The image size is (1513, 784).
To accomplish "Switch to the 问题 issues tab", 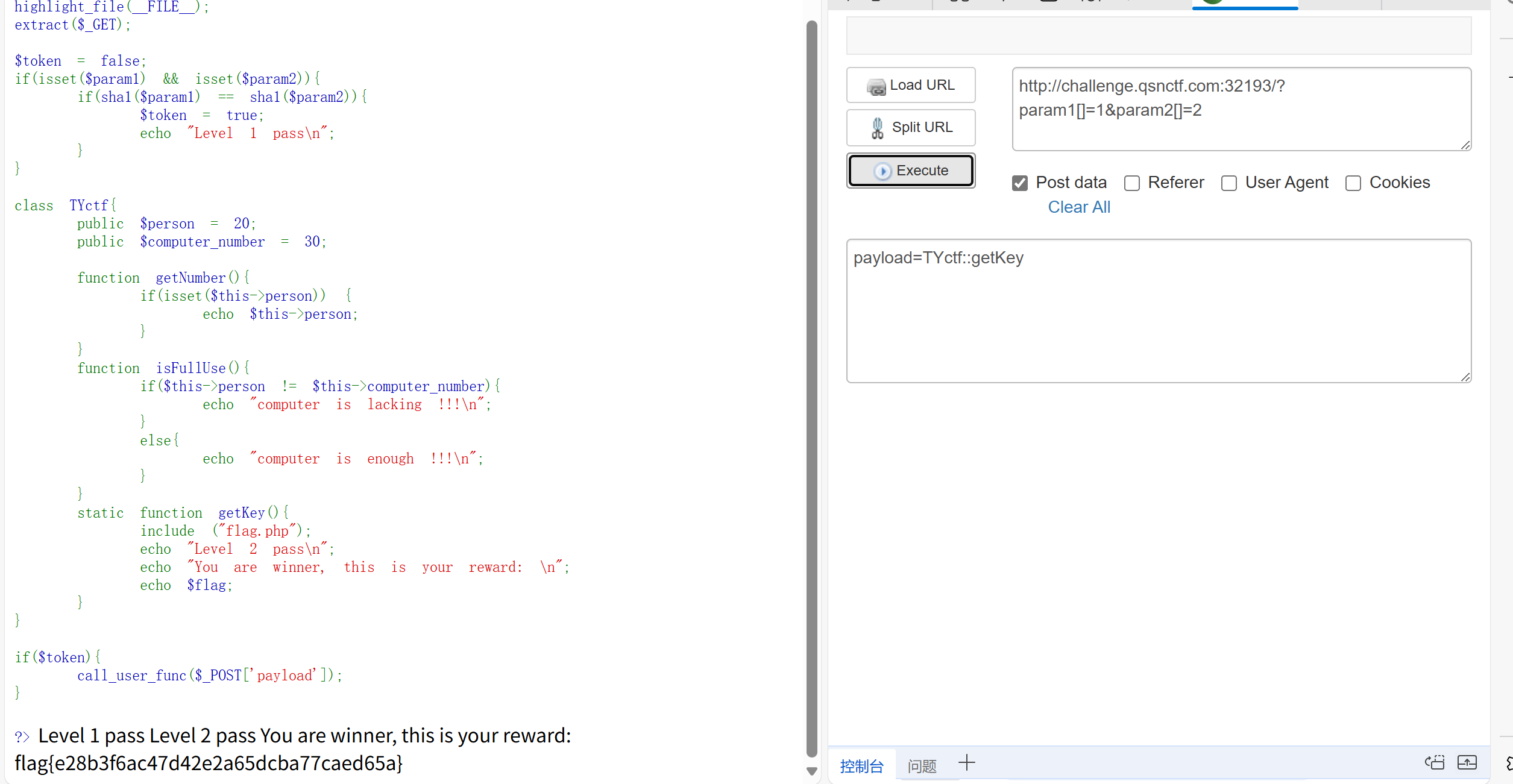I will 922,766.
